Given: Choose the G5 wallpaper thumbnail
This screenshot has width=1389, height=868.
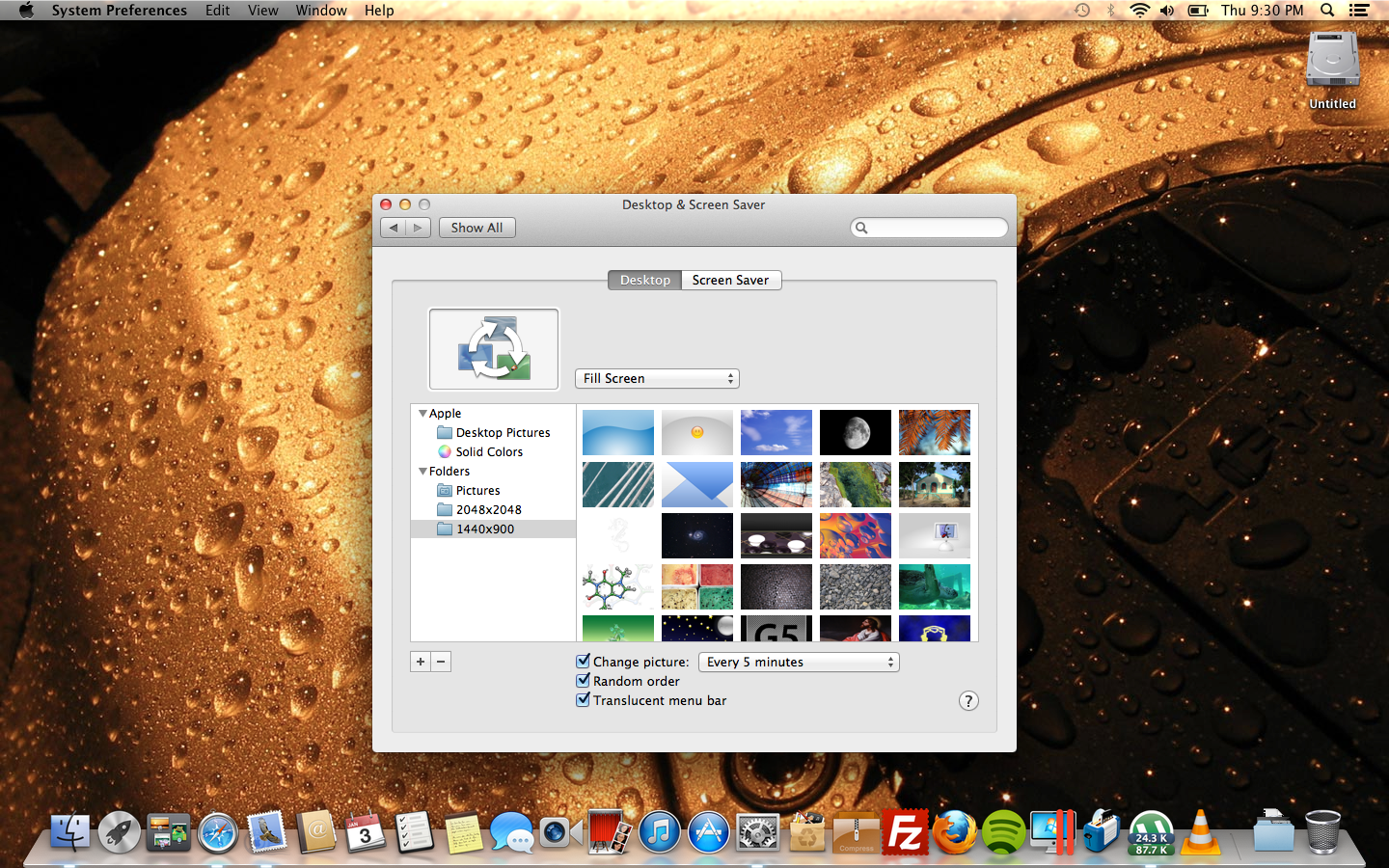Looking at the screenshot, I should point(776,629).
